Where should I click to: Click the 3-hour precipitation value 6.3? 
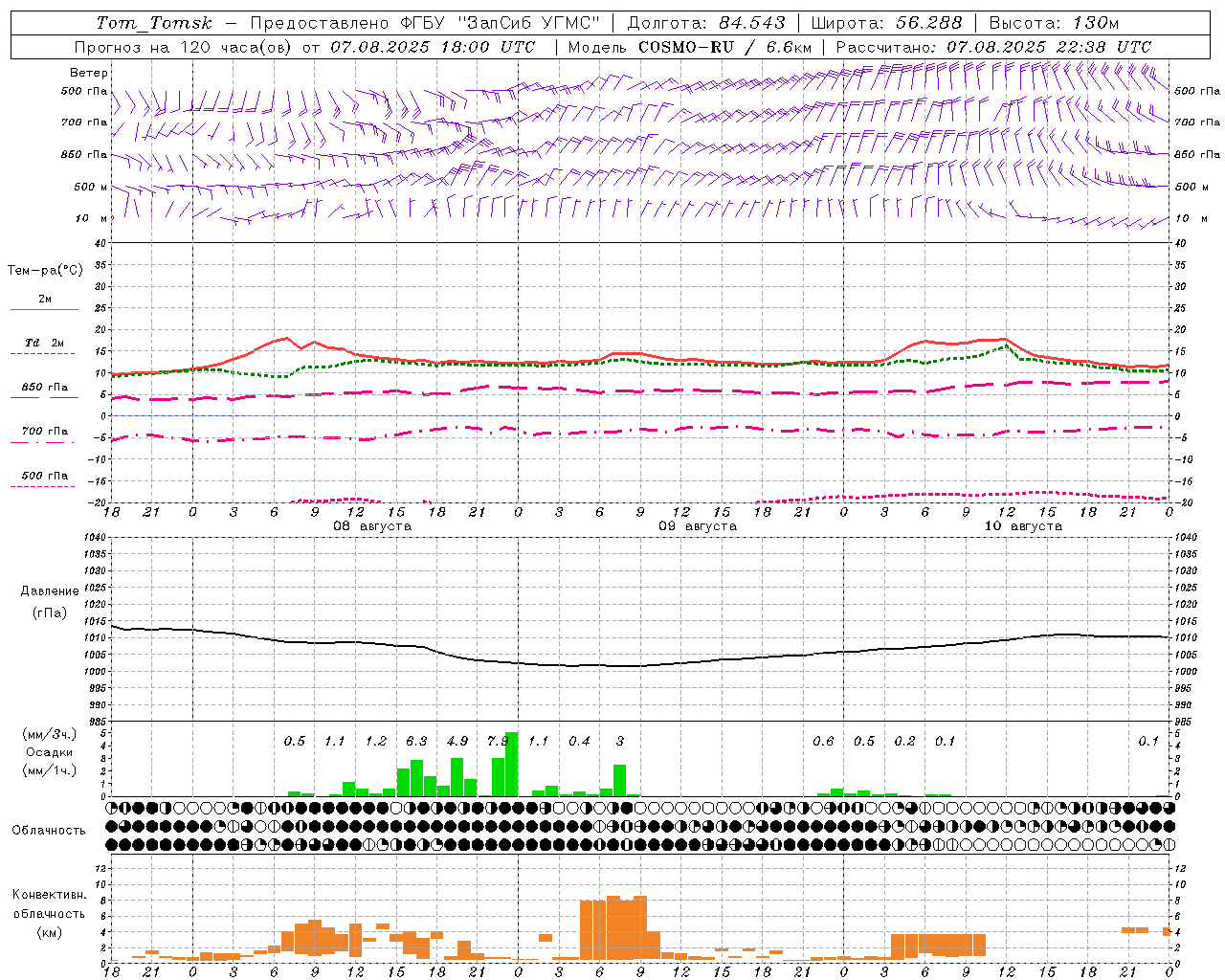coord(416,741)
